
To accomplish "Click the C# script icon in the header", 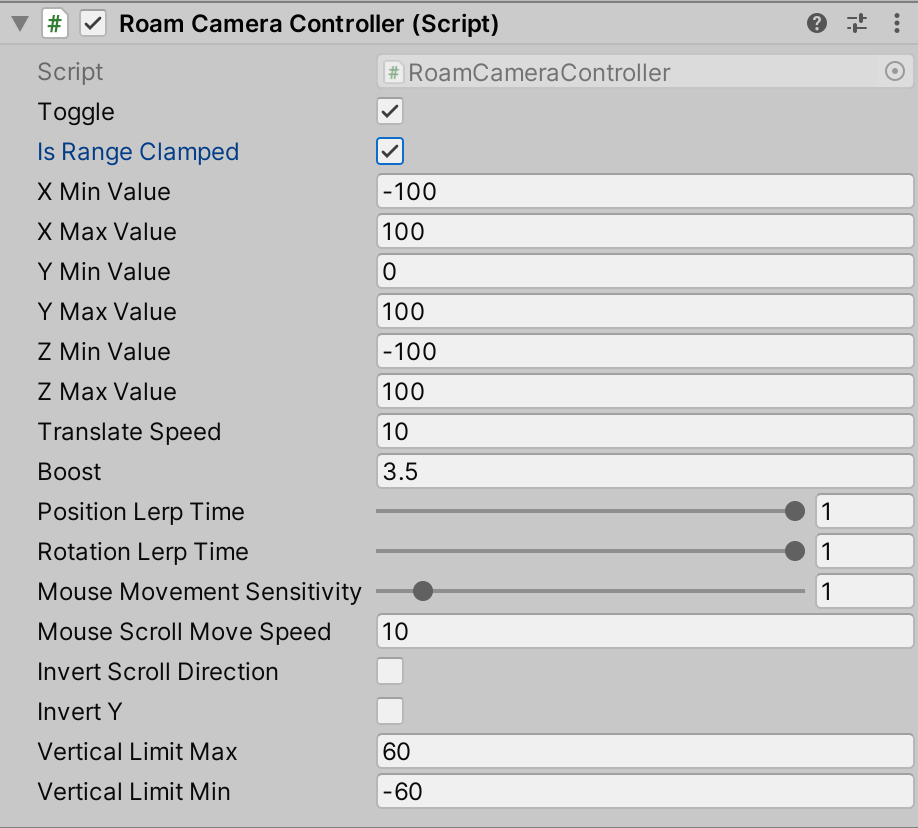I will (x=55, y=22).
